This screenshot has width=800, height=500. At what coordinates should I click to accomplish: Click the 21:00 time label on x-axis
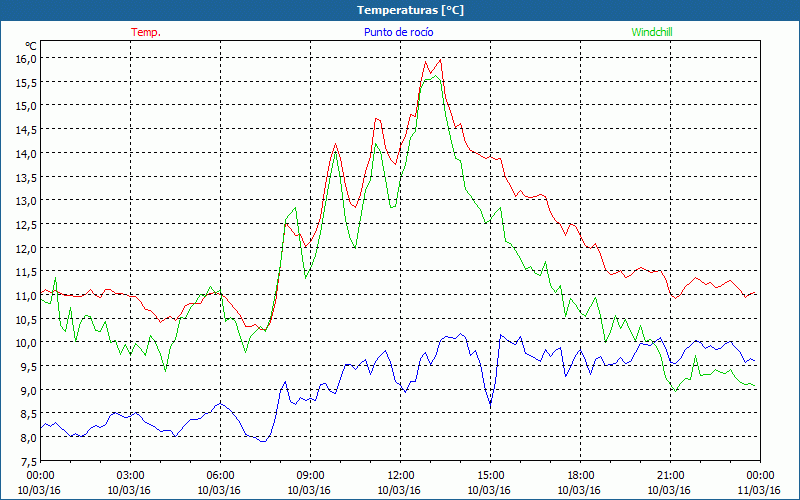(670, 475)
